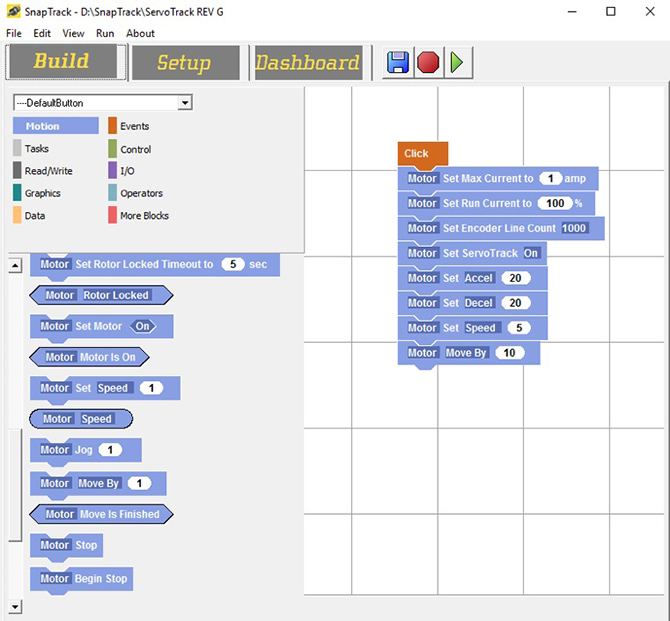Open the Move By dropdown in script block

(466, 353)
